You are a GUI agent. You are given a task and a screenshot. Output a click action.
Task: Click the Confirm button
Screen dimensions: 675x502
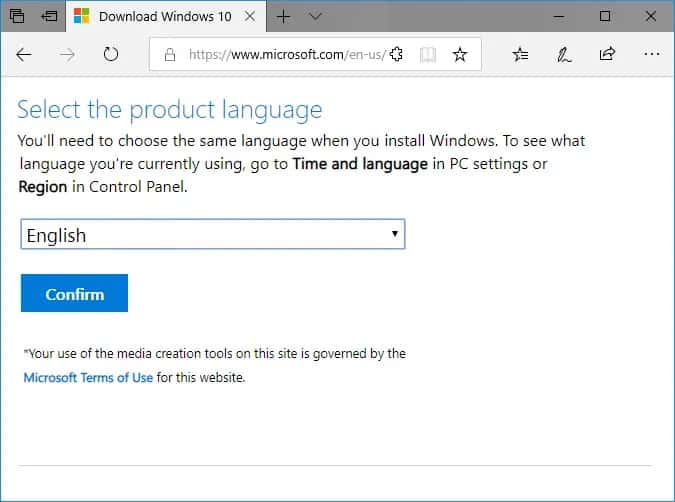[74, 293]
